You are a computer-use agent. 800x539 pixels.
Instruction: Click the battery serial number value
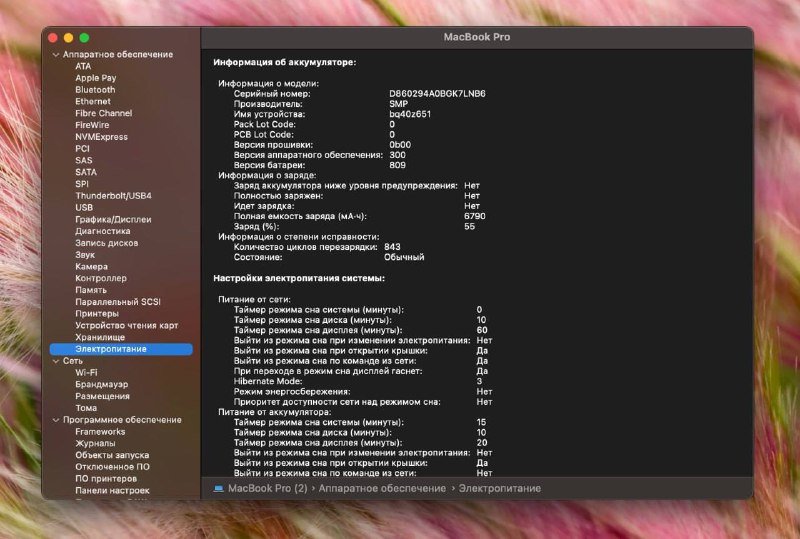[x=437, y=93]
